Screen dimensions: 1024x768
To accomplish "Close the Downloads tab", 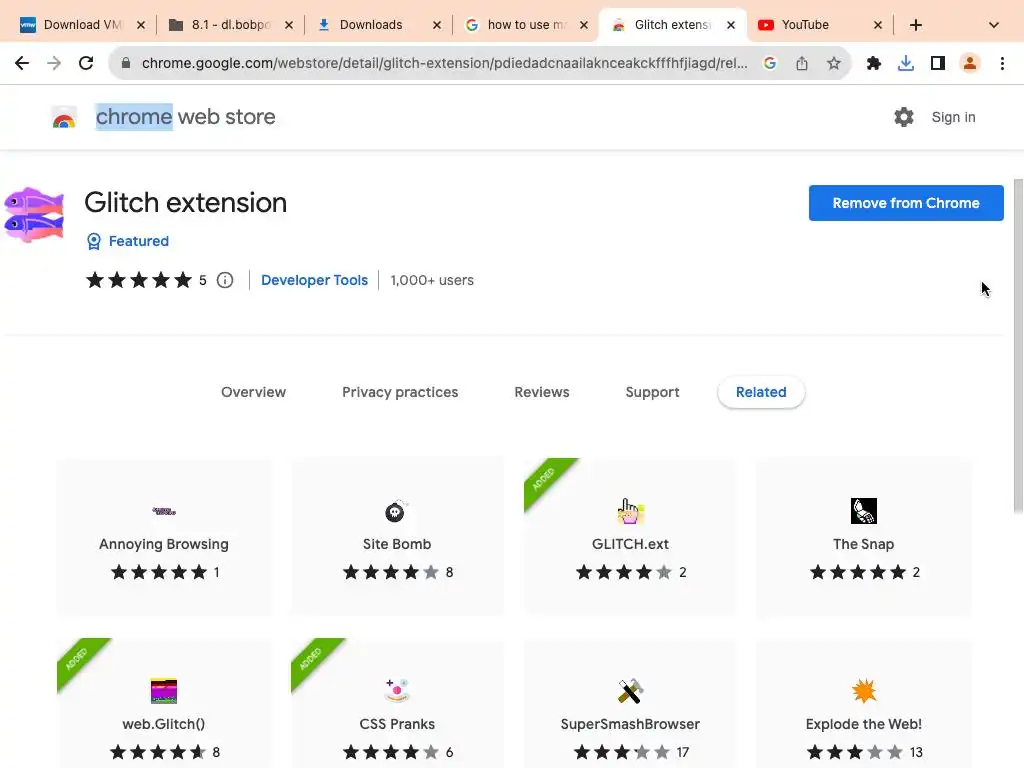I will 437,25.
